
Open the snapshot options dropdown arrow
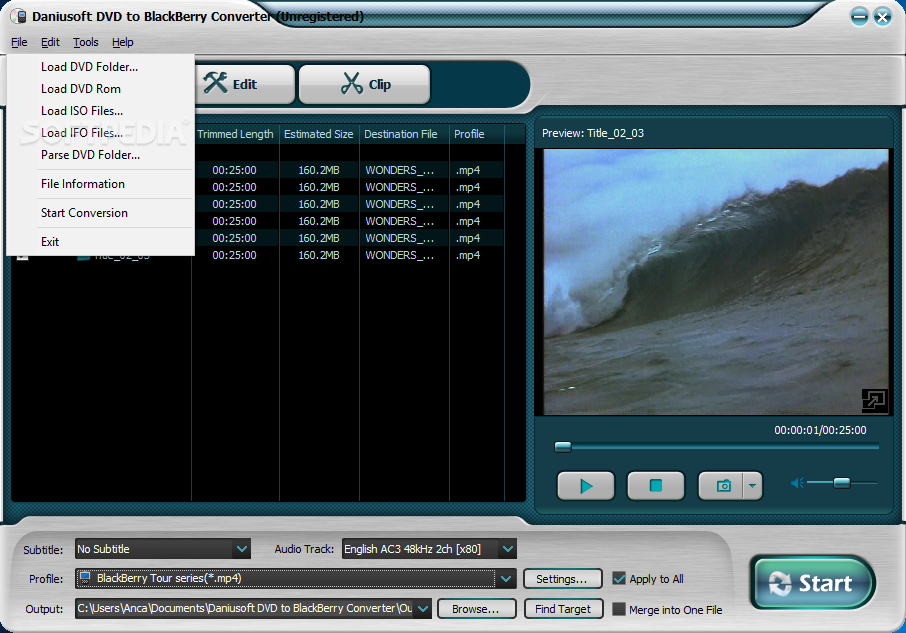(x=752, y=486)
